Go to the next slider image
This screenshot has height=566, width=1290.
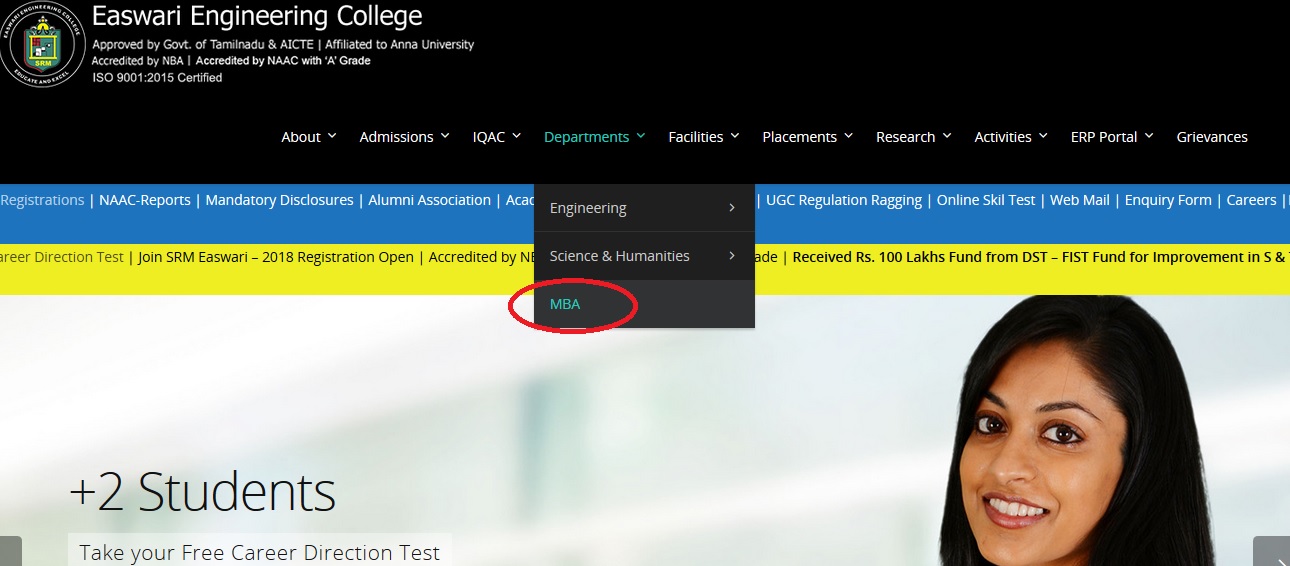1271,551
